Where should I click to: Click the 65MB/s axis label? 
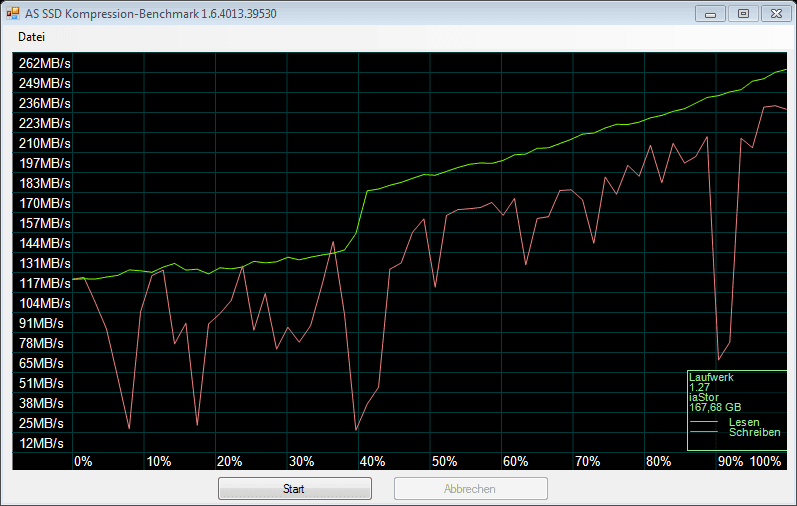[41, 364]
